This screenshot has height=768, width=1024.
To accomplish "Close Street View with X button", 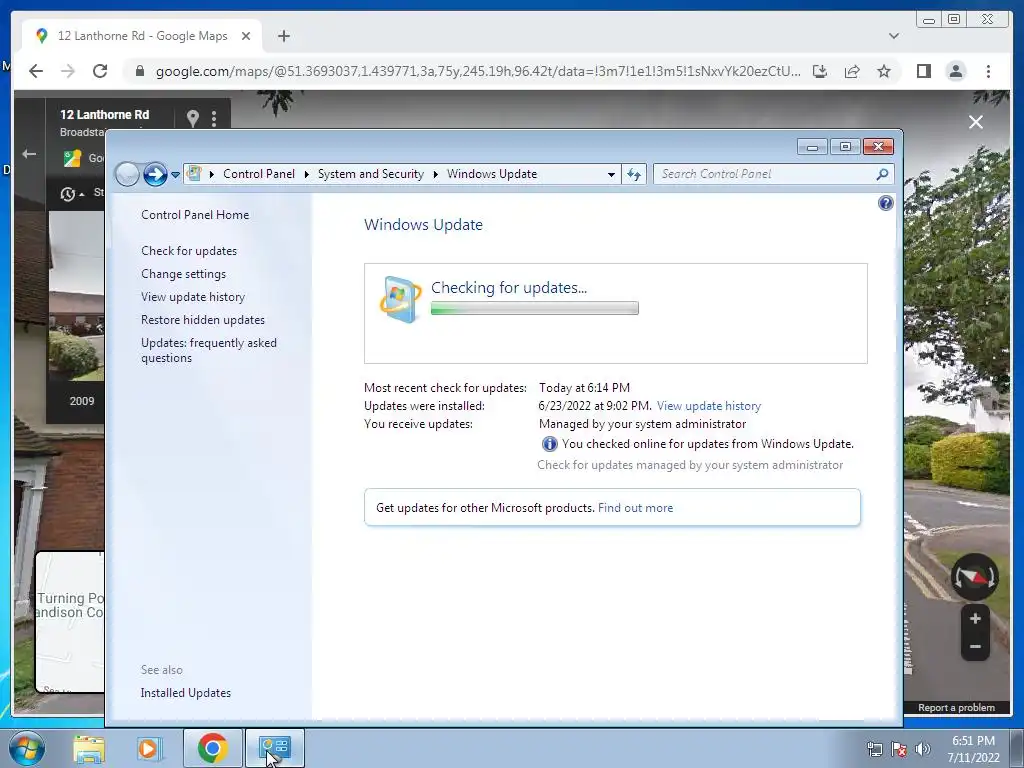I will point(976,122).
